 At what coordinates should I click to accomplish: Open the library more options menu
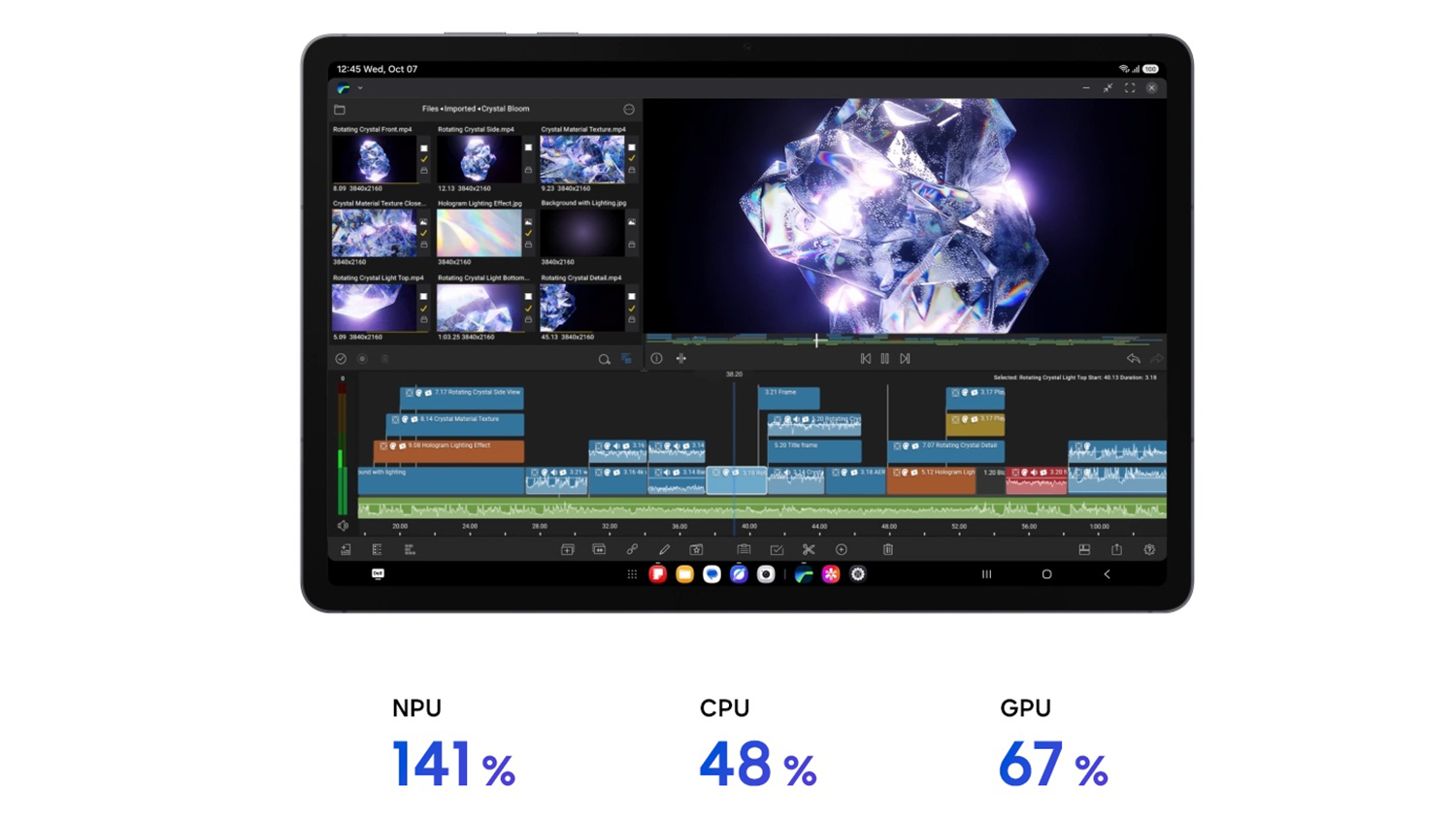(x=629, y=110)
